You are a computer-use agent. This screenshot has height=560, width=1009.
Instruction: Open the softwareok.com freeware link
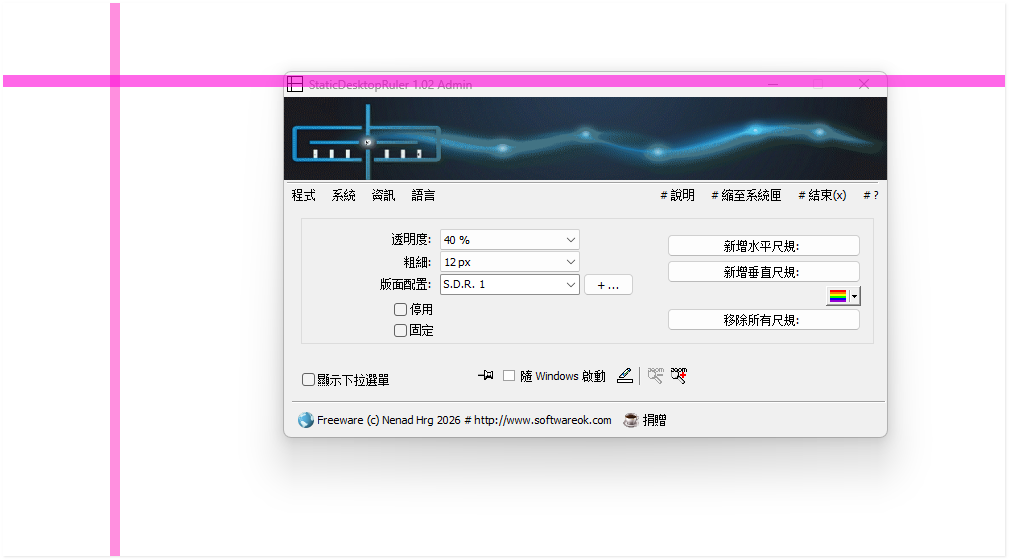(x=464, y=420)
